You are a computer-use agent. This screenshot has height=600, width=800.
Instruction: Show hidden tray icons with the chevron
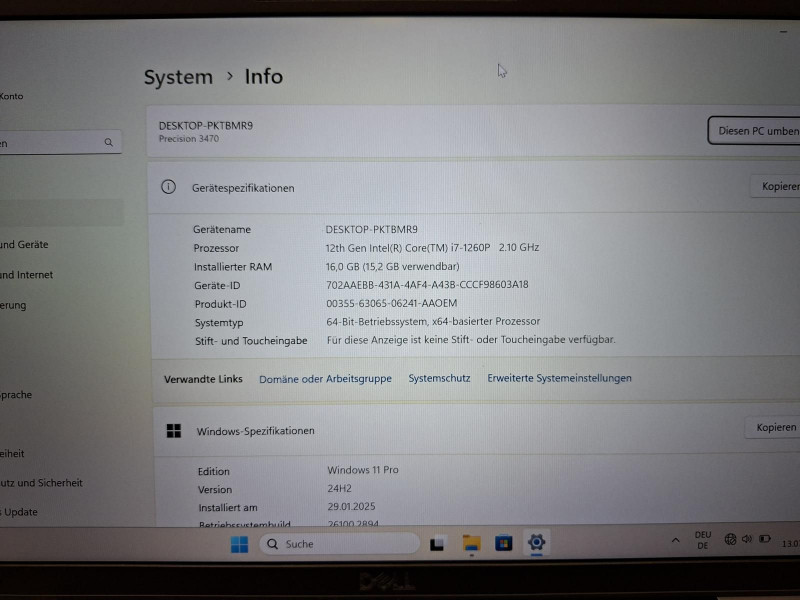pos(676,540)
